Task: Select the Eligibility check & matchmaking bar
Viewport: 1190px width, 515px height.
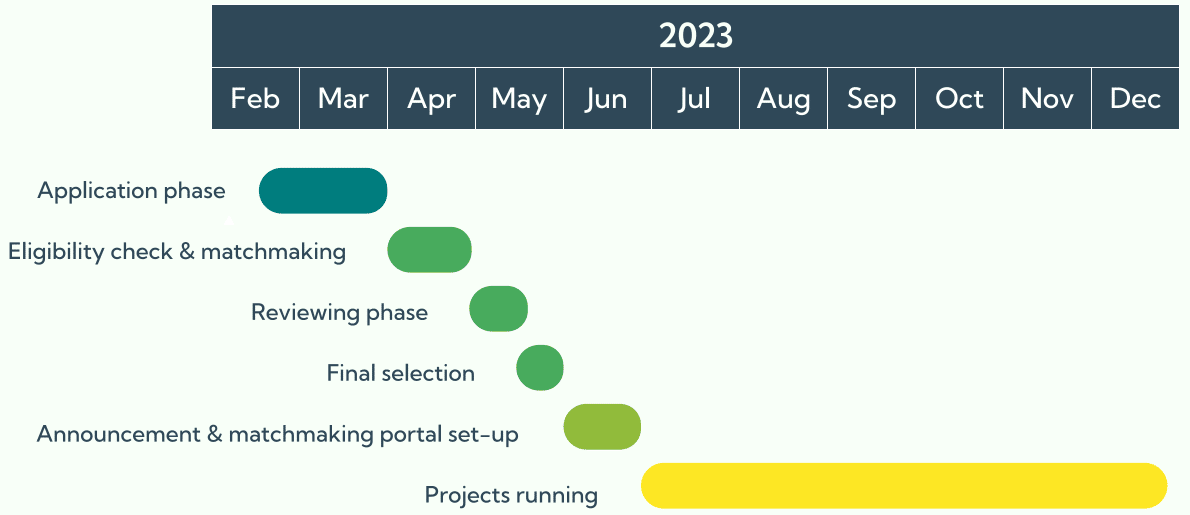Action: (x=429, y=250)
